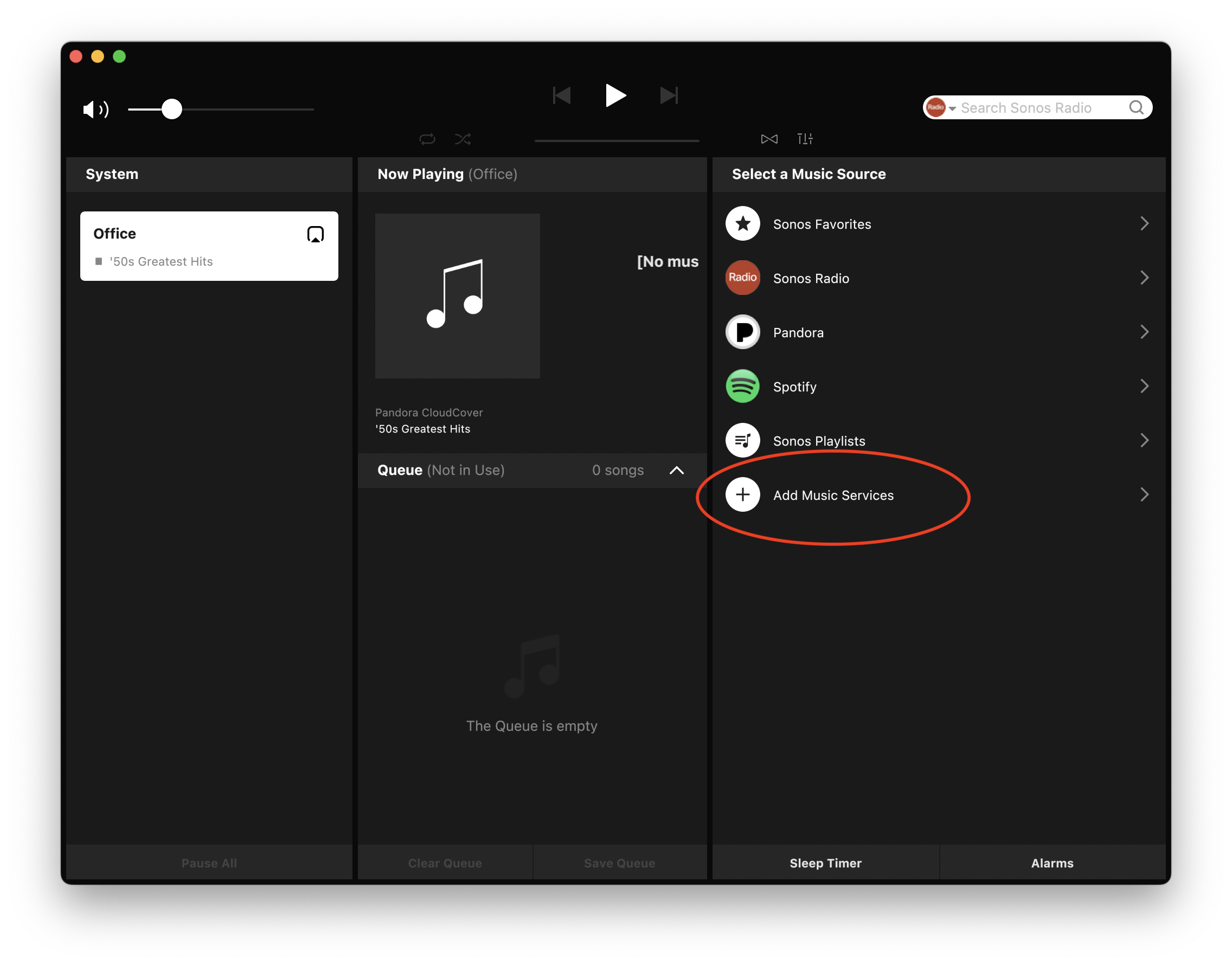Select Add Music Services
1232x965 pixels.
(x=939, y=495)
